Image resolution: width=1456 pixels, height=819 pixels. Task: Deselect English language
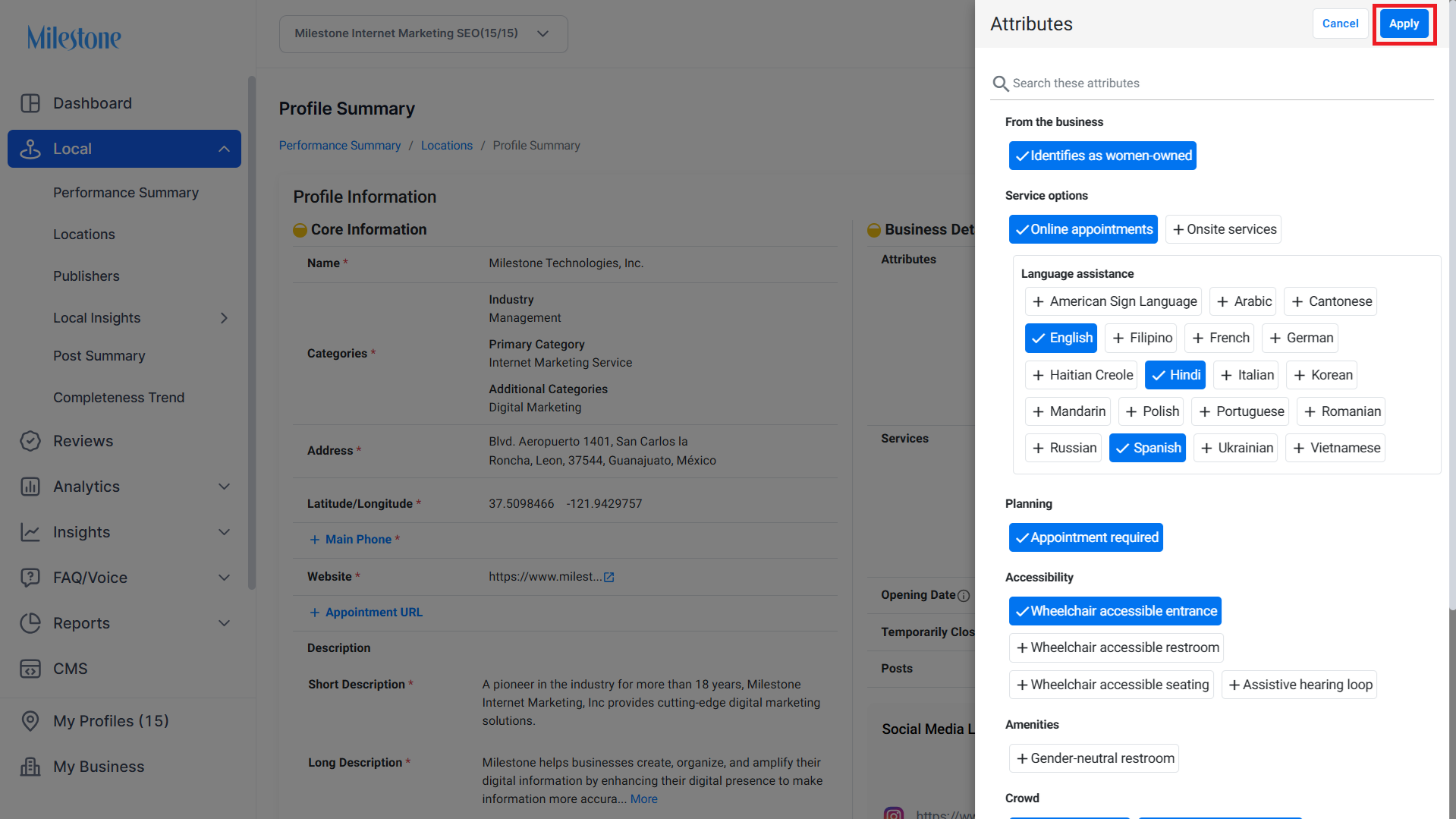1061,338
